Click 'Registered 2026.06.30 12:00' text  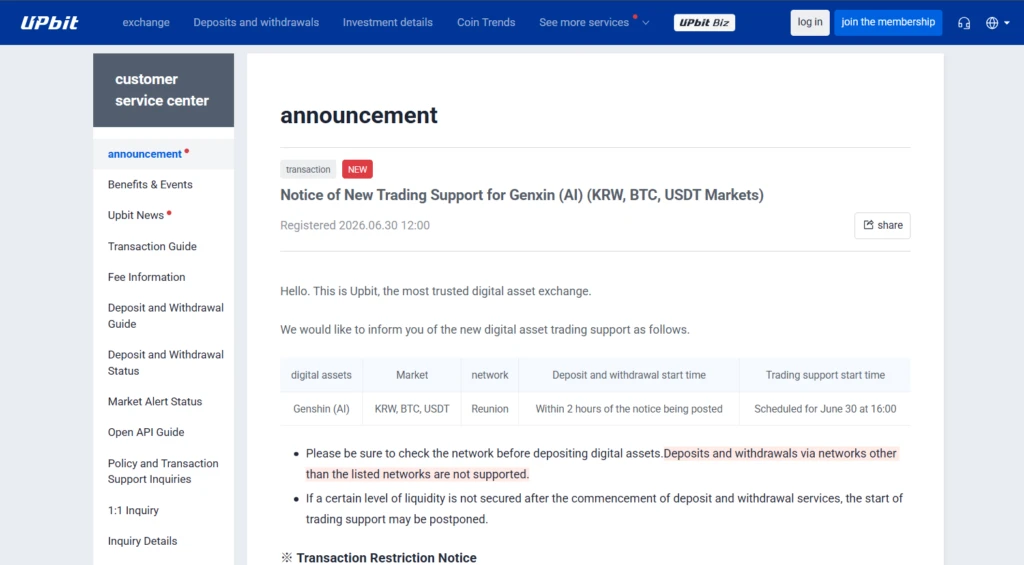pos(355,225)
